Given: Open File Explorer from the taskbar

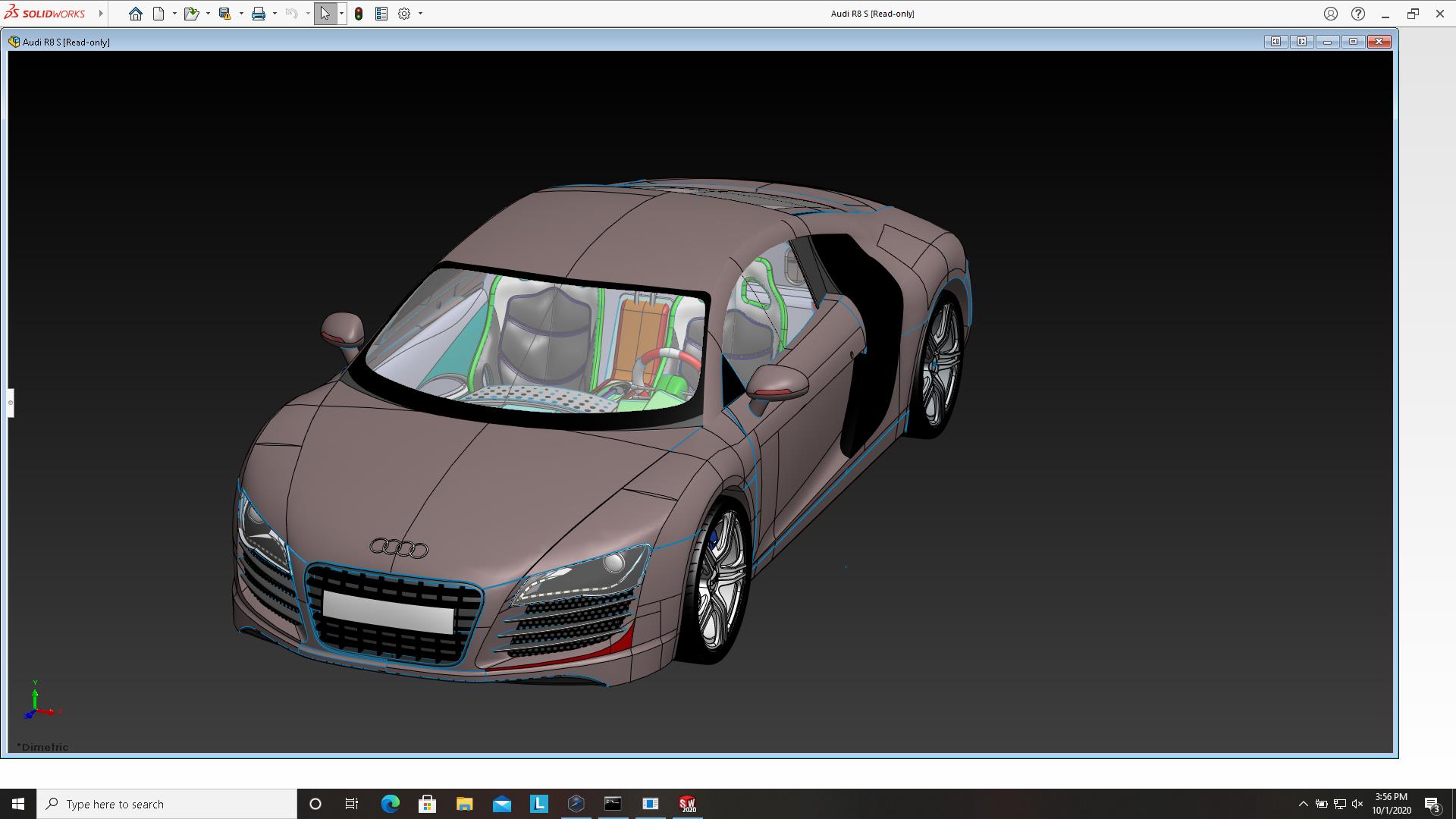Looking at the screenshot, I should click(x=464, y=804).
